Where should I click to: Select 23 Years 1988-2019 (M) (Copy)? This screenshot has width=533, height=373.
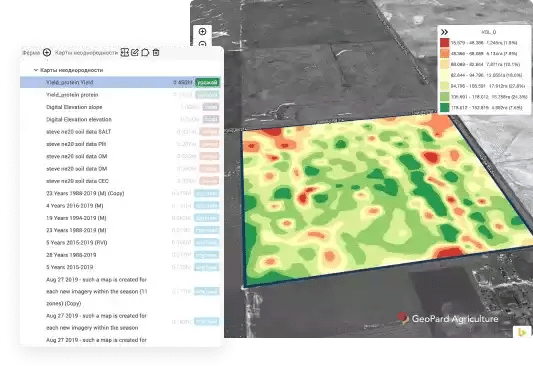coord(120,193)
